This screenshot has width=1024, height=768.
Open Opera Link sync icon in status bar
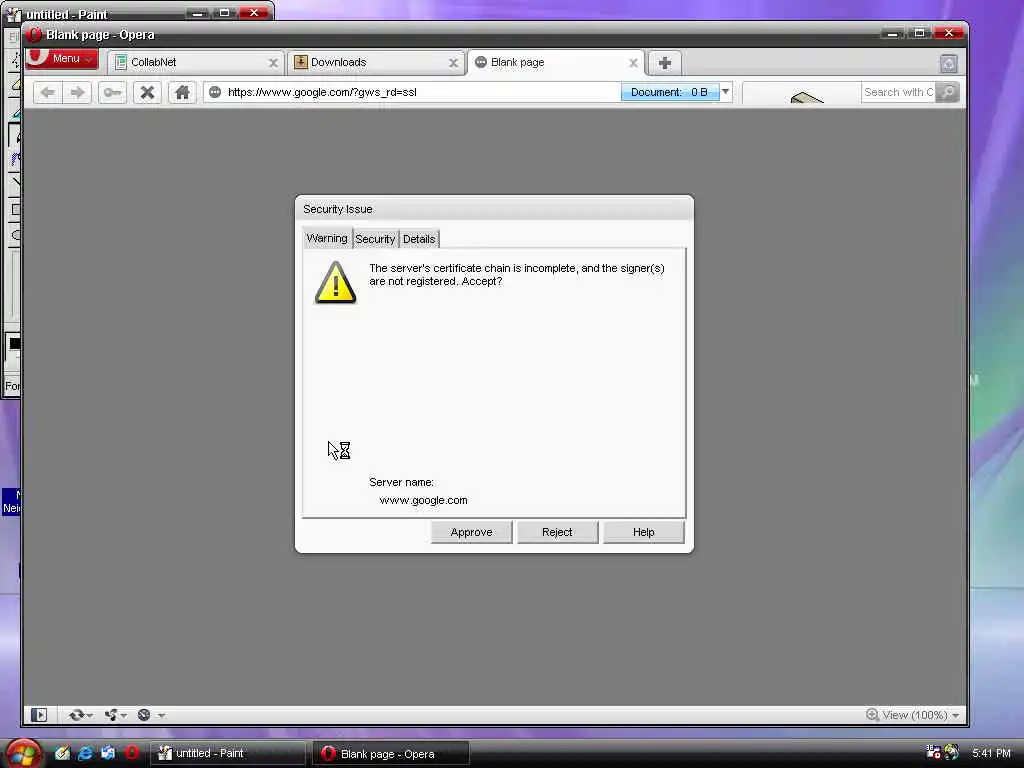[x=76, y=715]
